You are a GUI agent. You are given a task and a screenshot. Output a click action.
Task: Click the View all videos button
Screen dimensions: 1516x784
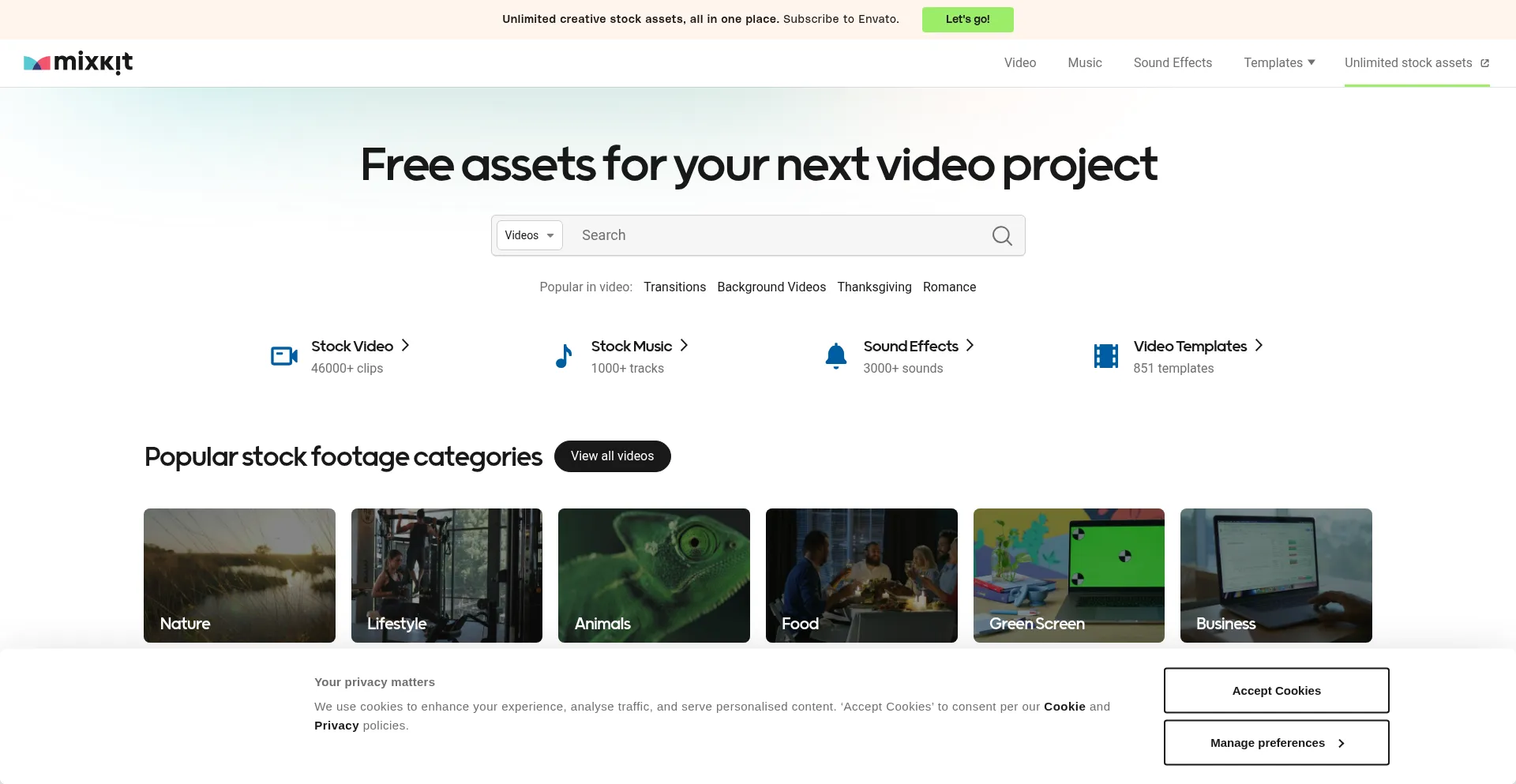click(x=613, y=456)
